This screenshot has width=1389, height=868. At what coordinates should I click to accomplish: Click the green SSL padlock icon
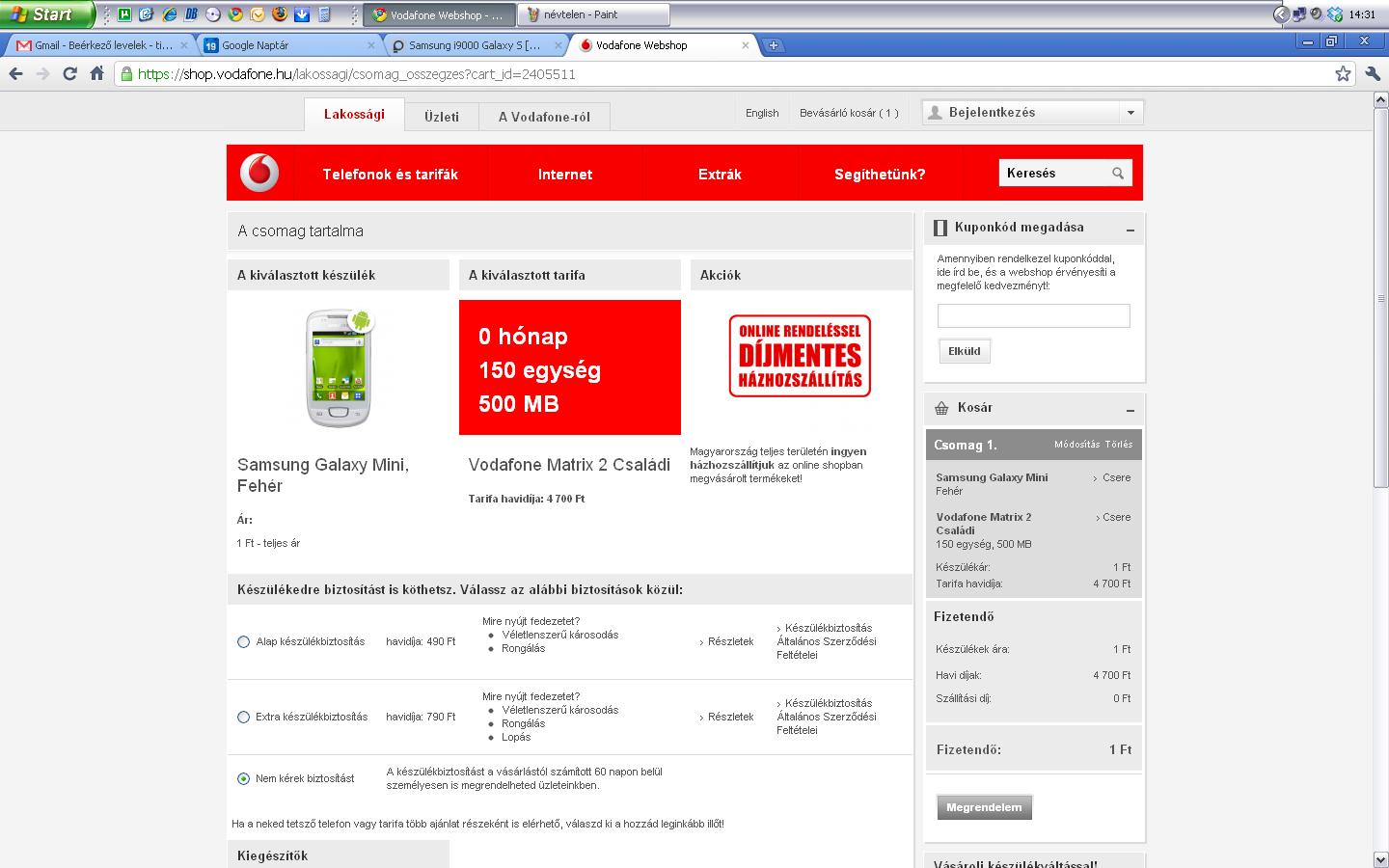point(125,73)
